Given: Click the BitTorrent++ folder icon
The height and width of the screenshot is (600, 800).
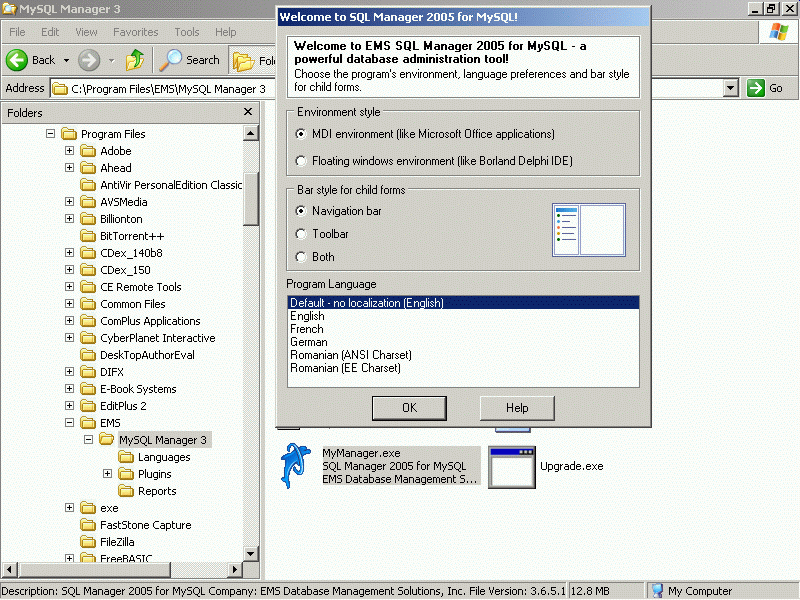Looking at the screenshot, I should pos(88,236).
